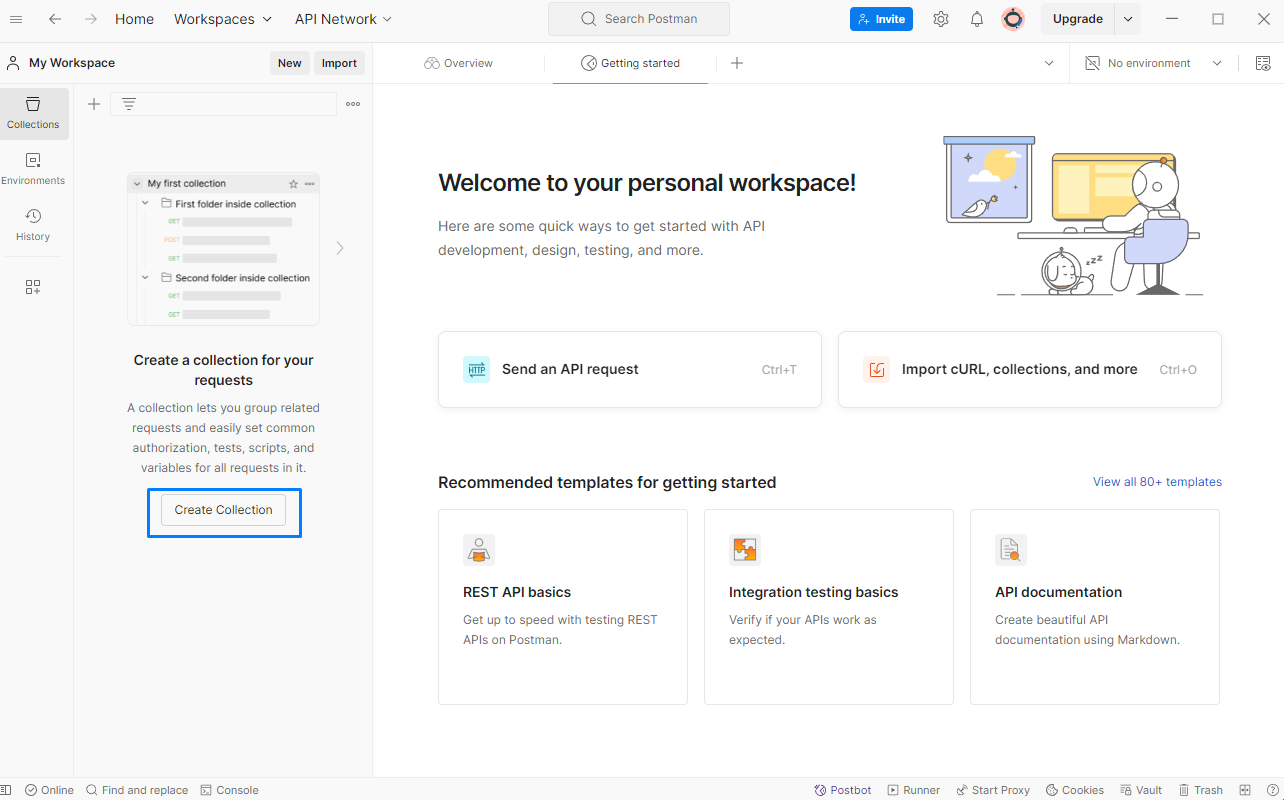The height and width of the screenshot is (800, 1284).
Task: Click Send an API request card
Action: [630, 370]
